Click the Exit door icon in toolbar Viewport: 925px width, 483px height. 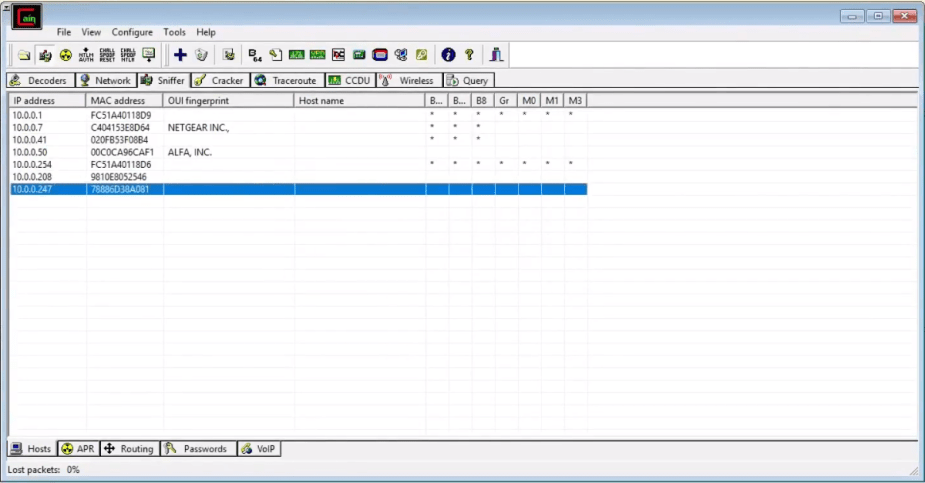[496, 55]
